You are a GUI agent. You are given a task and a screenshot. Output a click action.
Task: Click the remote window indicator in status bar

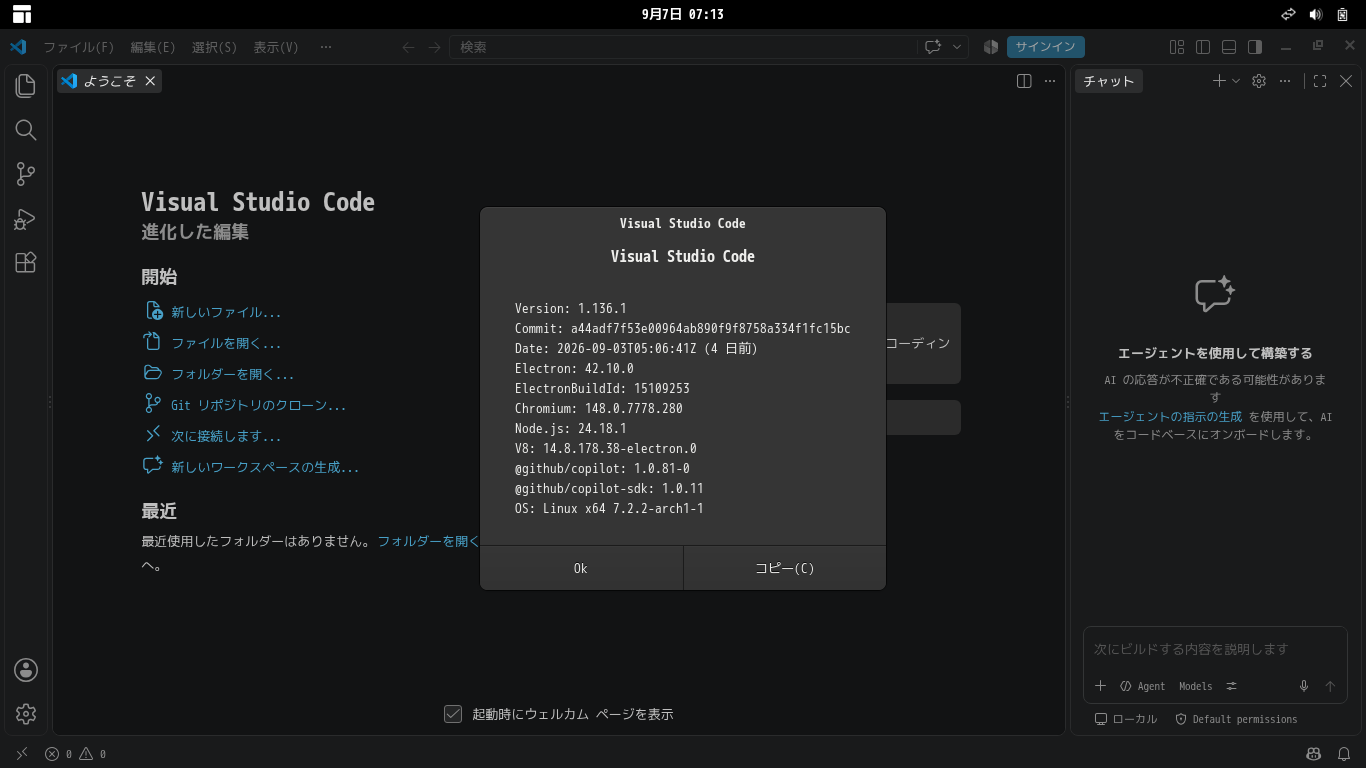coord(22,754)
